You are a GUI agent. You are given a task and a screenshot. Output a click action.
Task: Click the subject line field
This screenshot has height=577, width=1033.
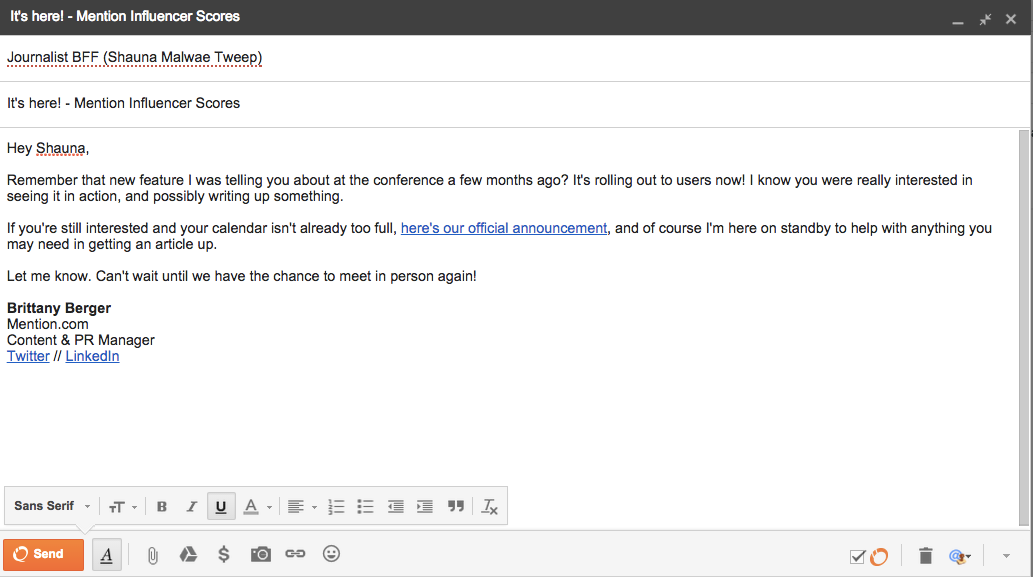click(x=514, y=103)
